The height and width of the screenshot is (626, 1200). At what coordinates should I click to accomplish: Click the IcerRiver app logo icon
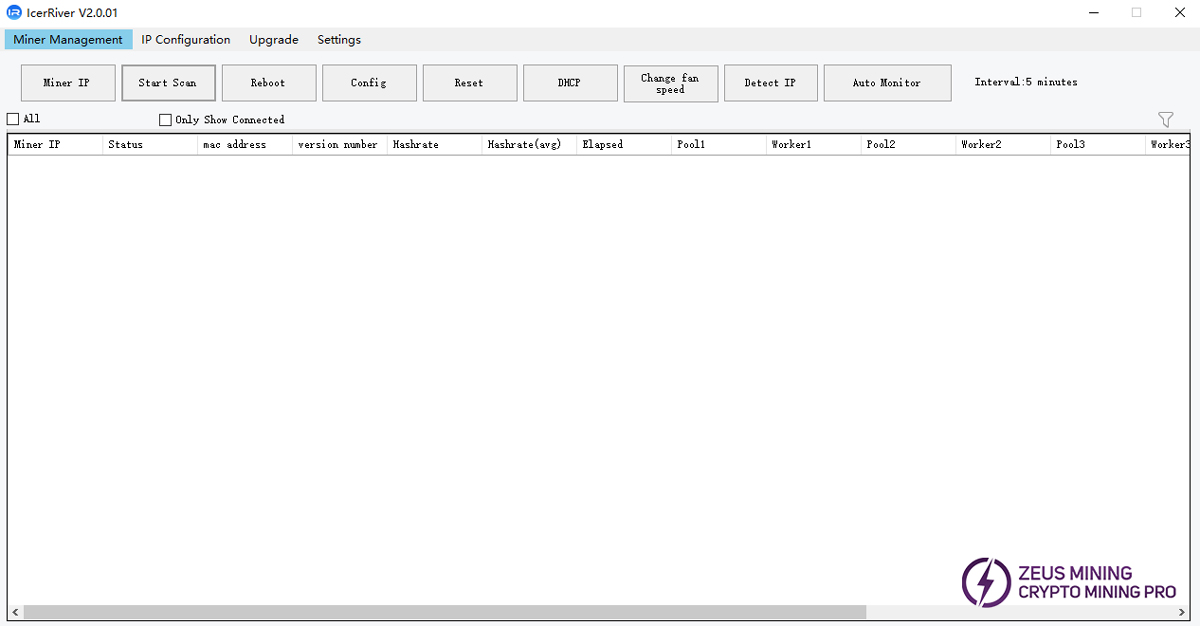click(14, 12)
